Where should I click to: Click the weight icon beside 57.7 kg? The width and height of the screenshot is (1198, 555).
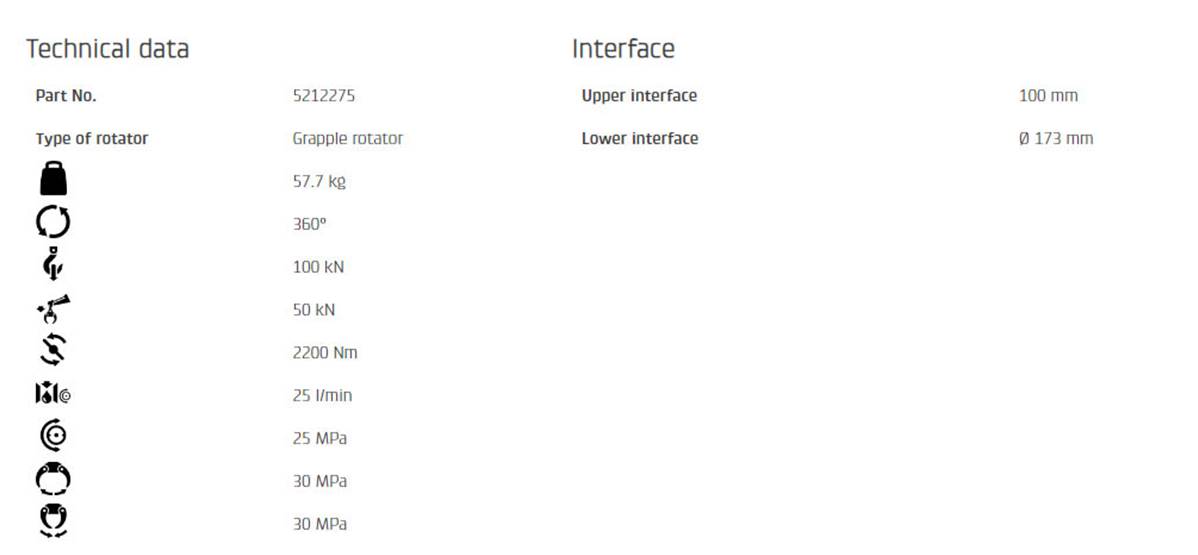point(53,180)
